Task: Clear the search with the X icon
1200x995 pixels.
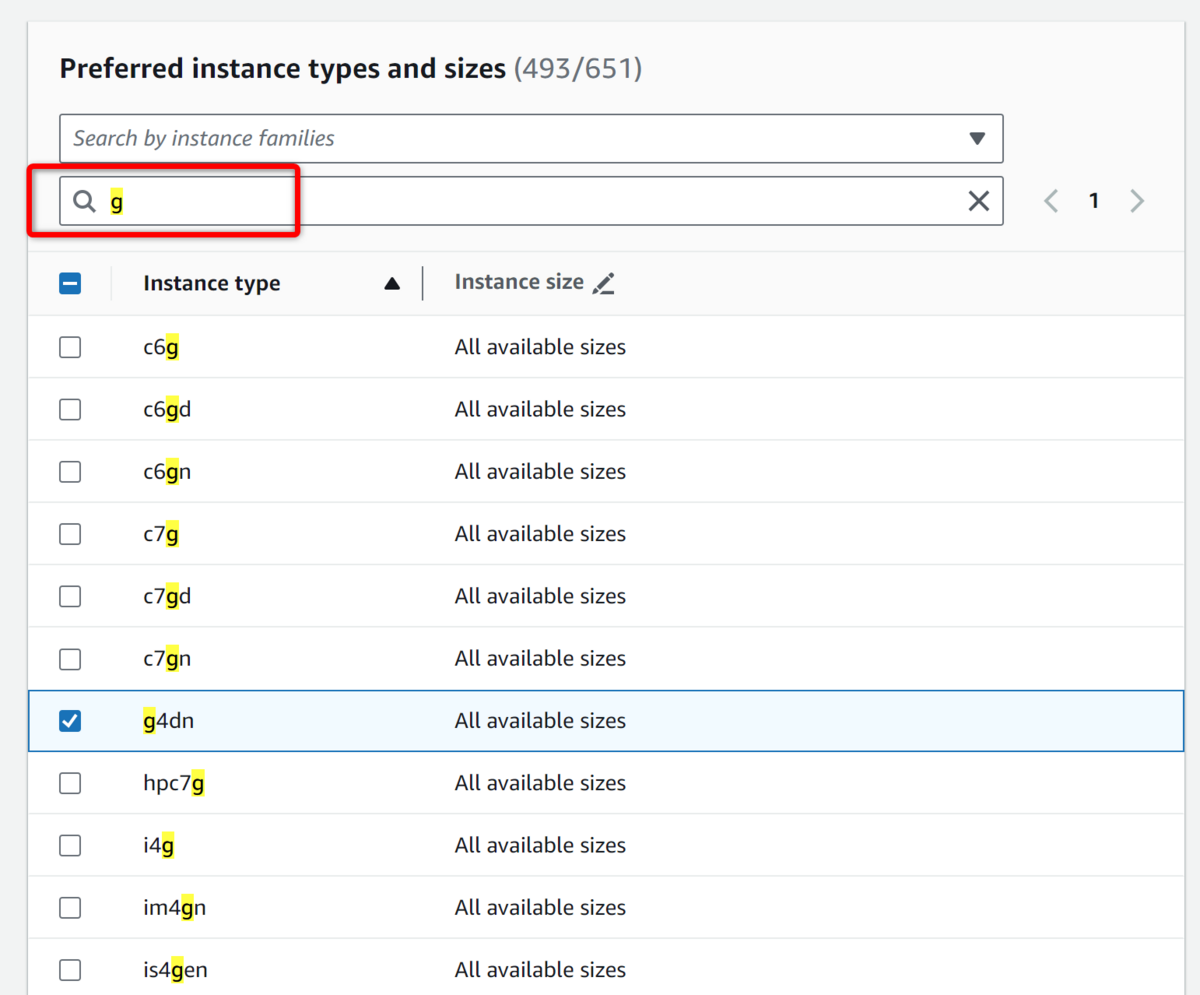Action: (x=978, y=201)
